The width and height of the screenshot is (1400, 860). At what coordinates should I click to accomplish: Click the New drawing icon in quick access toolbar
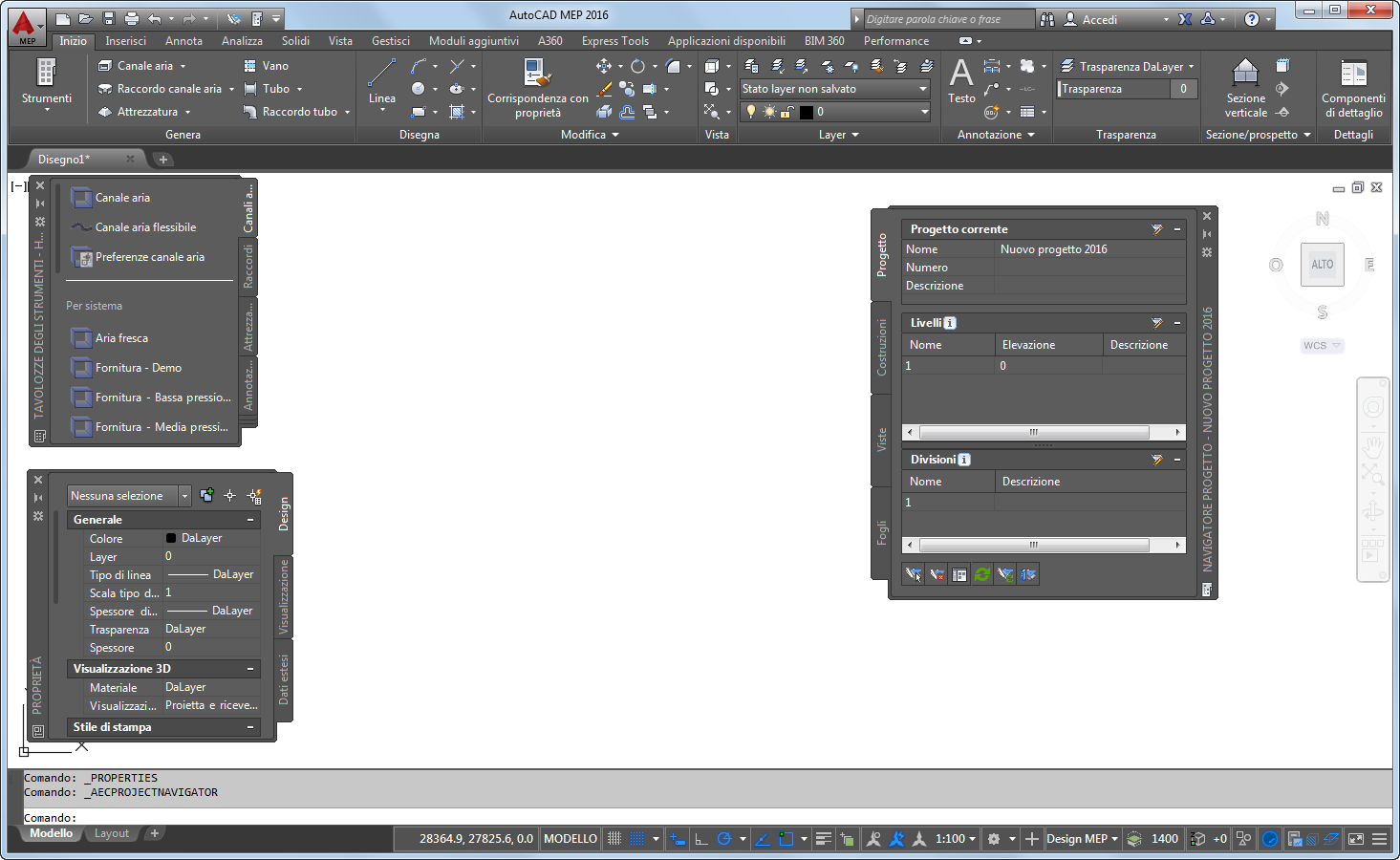(63, 19)
